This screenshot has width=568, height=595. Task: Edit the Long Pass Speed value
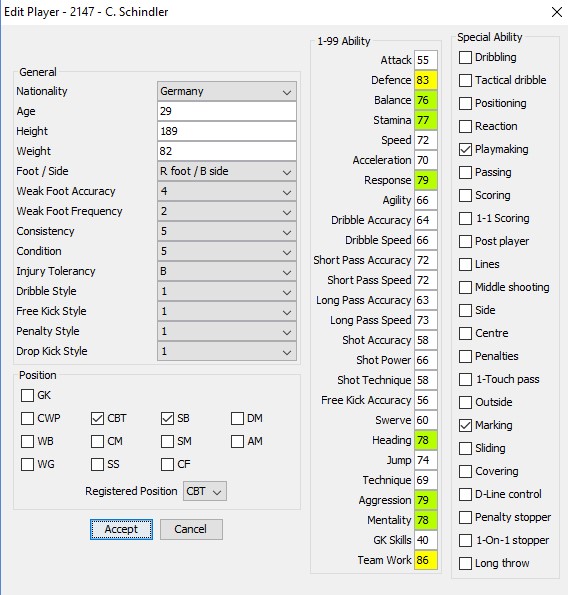426,320
